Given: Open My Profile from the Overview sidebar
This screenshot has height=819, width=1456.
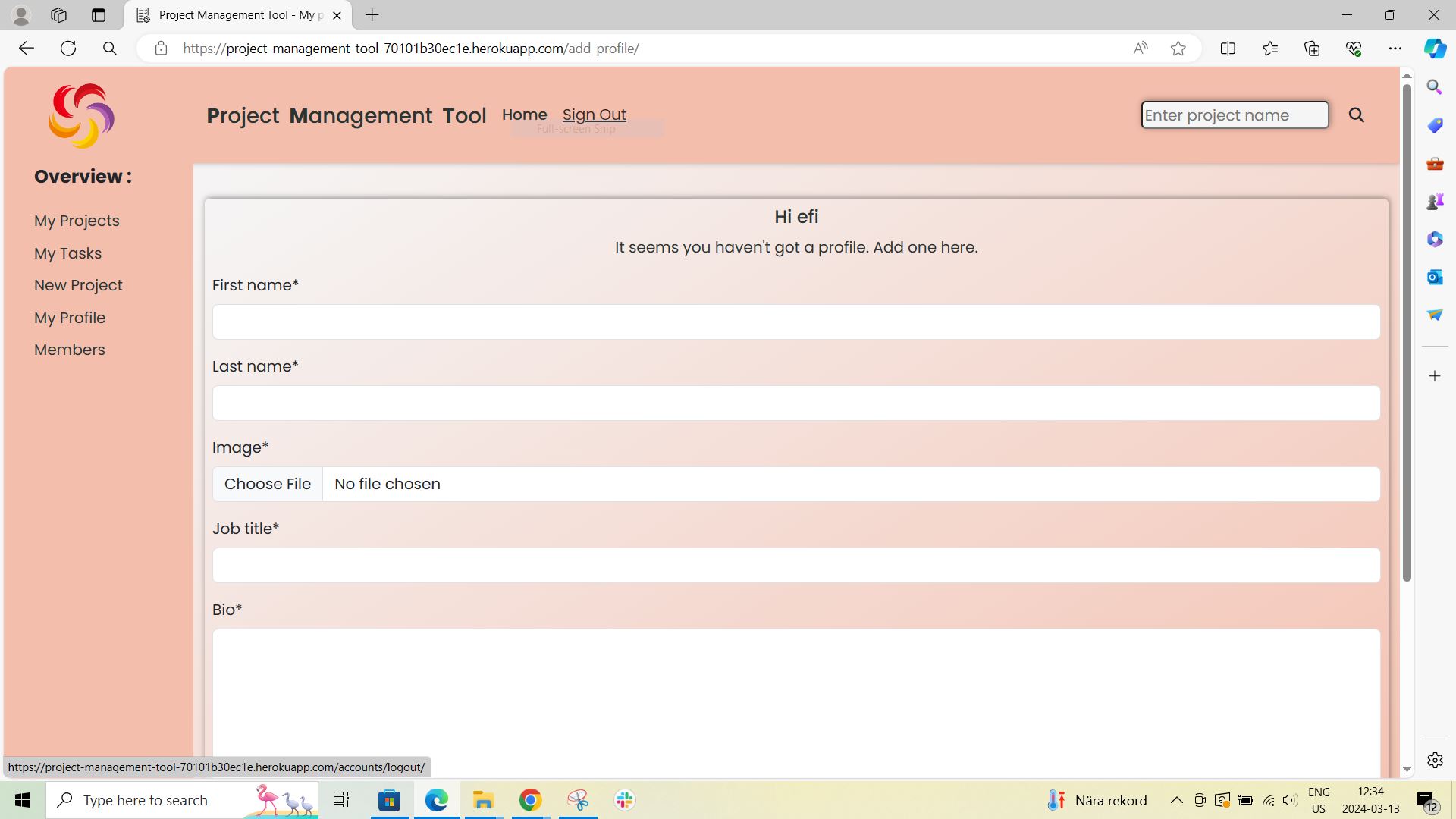Looking at the screenshot, I should point(69,317).
